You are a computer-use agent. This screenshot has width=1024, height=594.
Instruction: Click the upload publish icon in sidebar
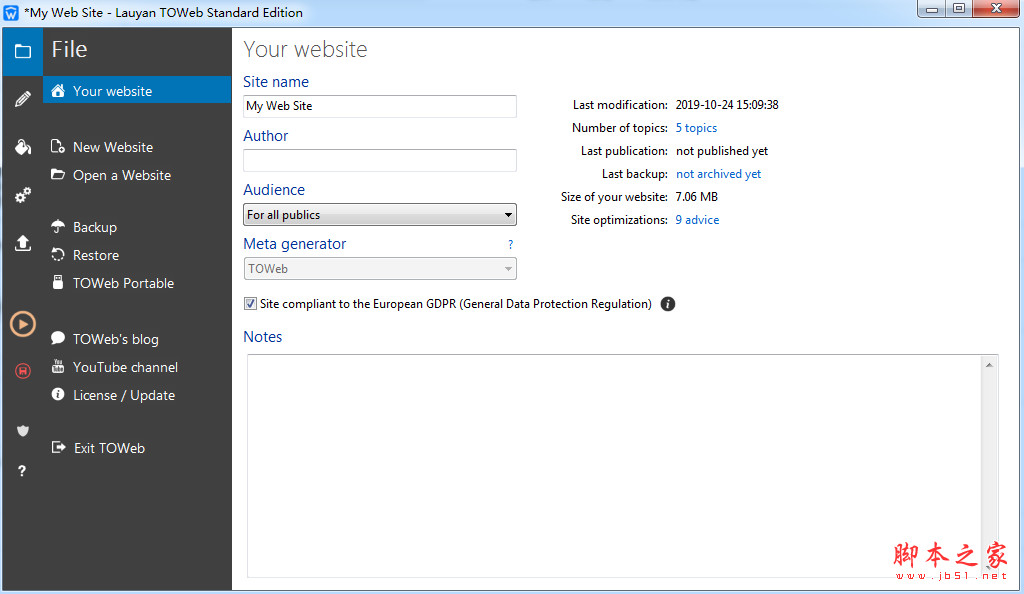pyautogui.click(x=22, y=243)
